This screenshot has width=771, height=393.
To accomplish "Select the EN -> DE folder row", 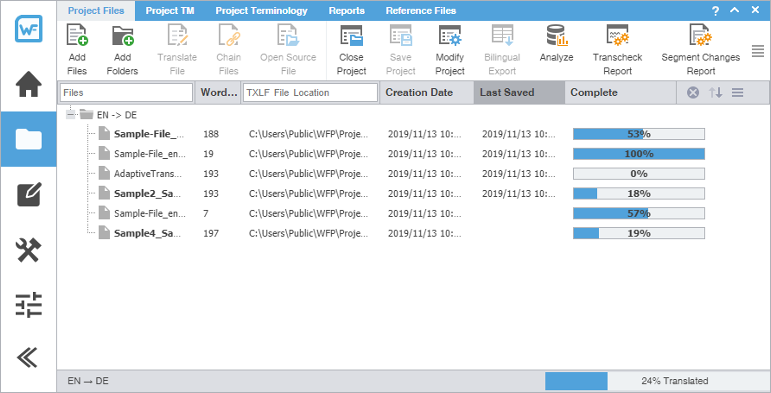I will [109, 115].
